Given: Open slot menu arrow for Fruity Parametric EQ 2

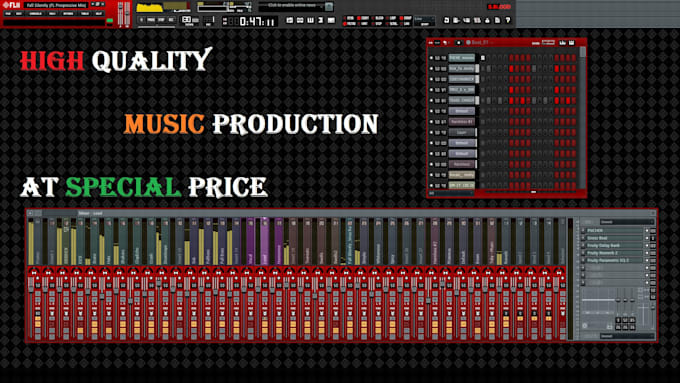Looking at the screenshot, I should [x=582, y=260].
